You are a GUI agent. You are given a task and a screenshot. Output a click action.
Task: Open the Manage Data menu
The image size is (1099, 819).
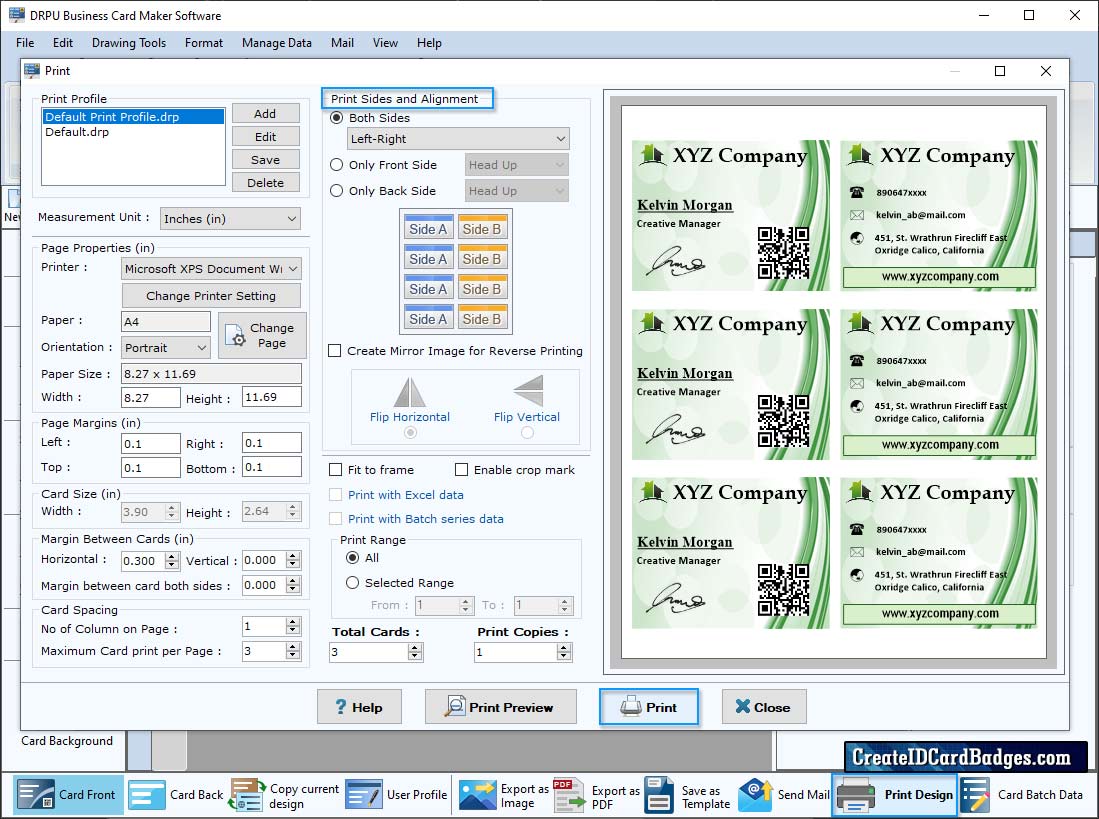pos(277,43)
